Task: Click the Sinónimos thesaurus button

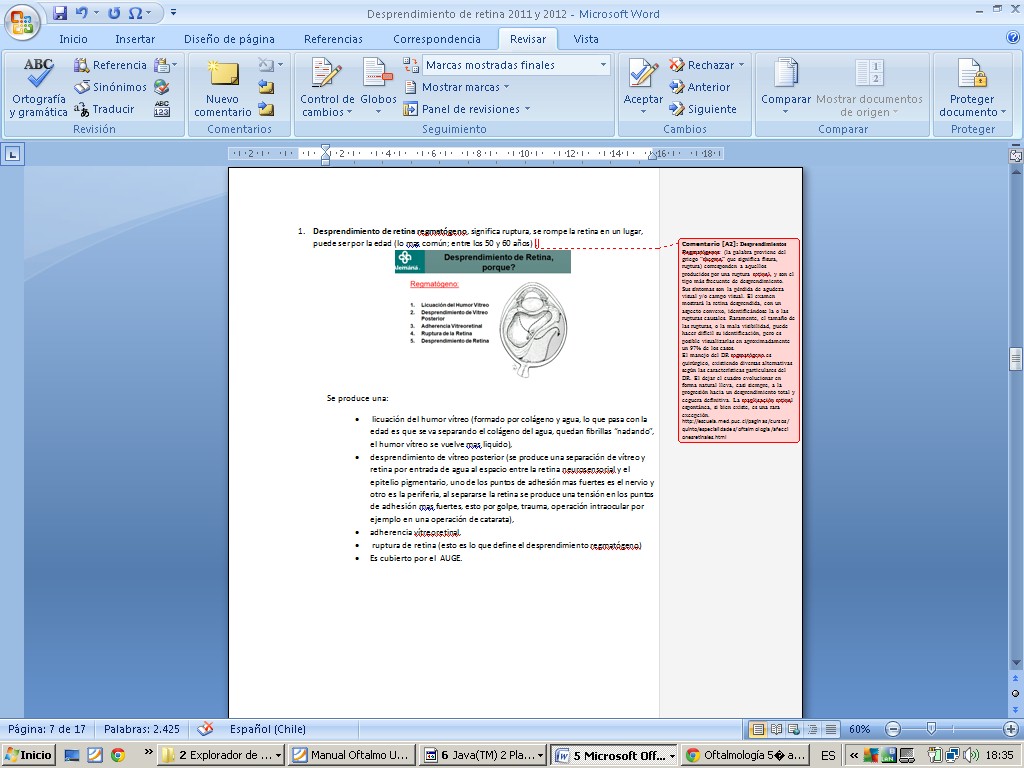Action: tap(110, 87)
